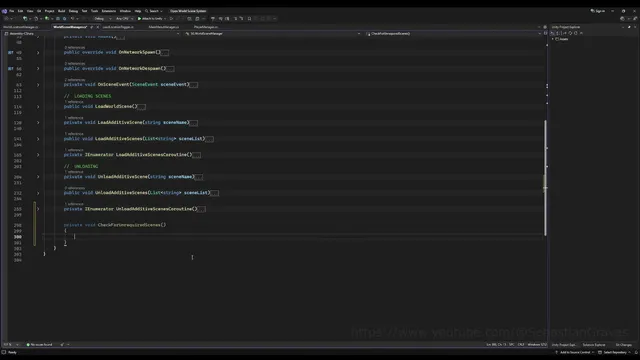This screenshot has height=360, width=640.
Task: Click the Search box in title bar
Action: (x=154, y=11)
